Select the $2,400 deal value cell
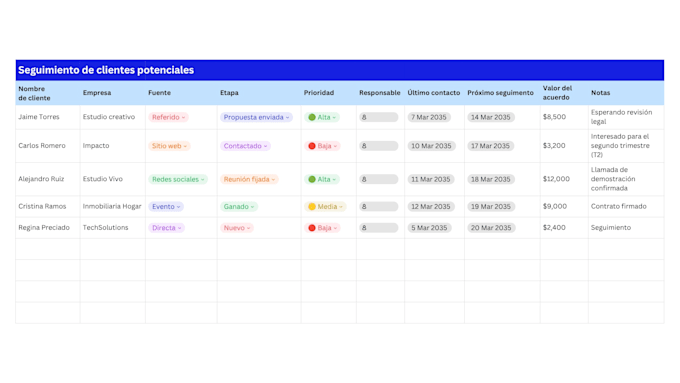 [x=564, y=228]
